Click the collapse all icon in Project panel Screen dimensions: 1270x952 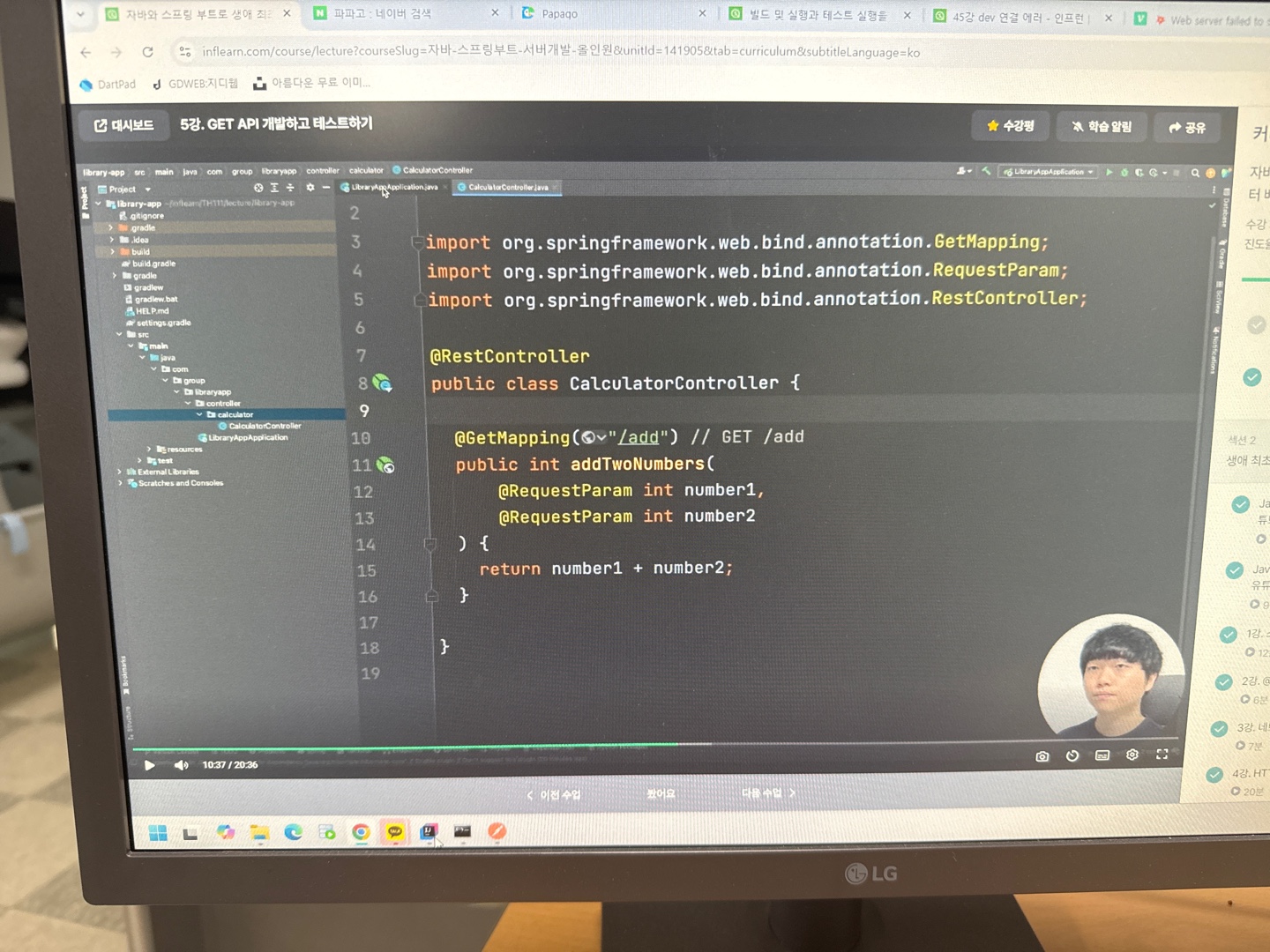pyautogui.click(x=290, y=188)
